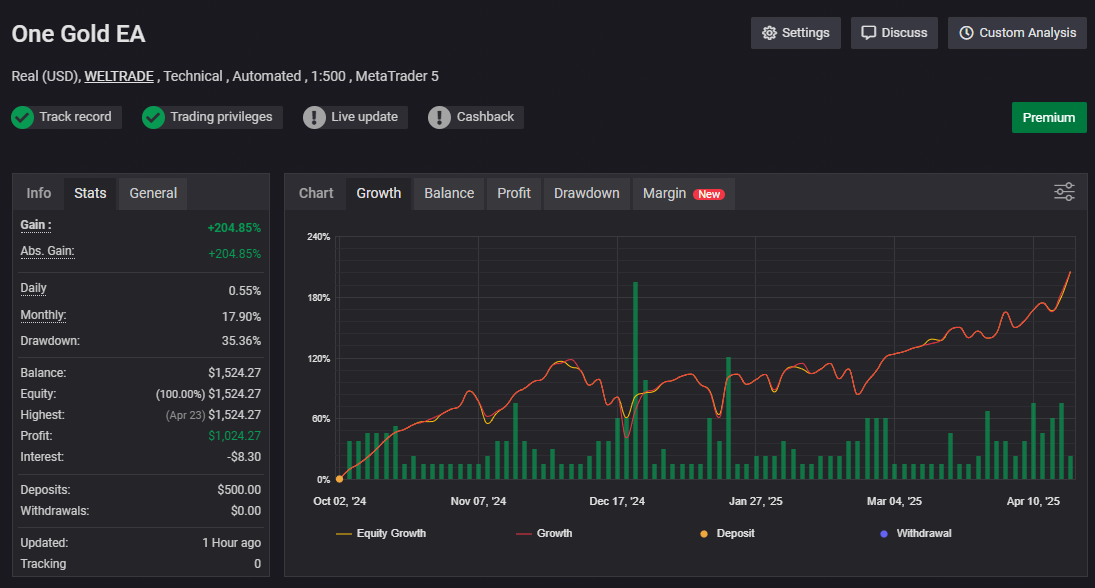The height and width of the screenshot is (588, 1095).
Task: Click the Discuss chat bubble icon
Action: 868,33
